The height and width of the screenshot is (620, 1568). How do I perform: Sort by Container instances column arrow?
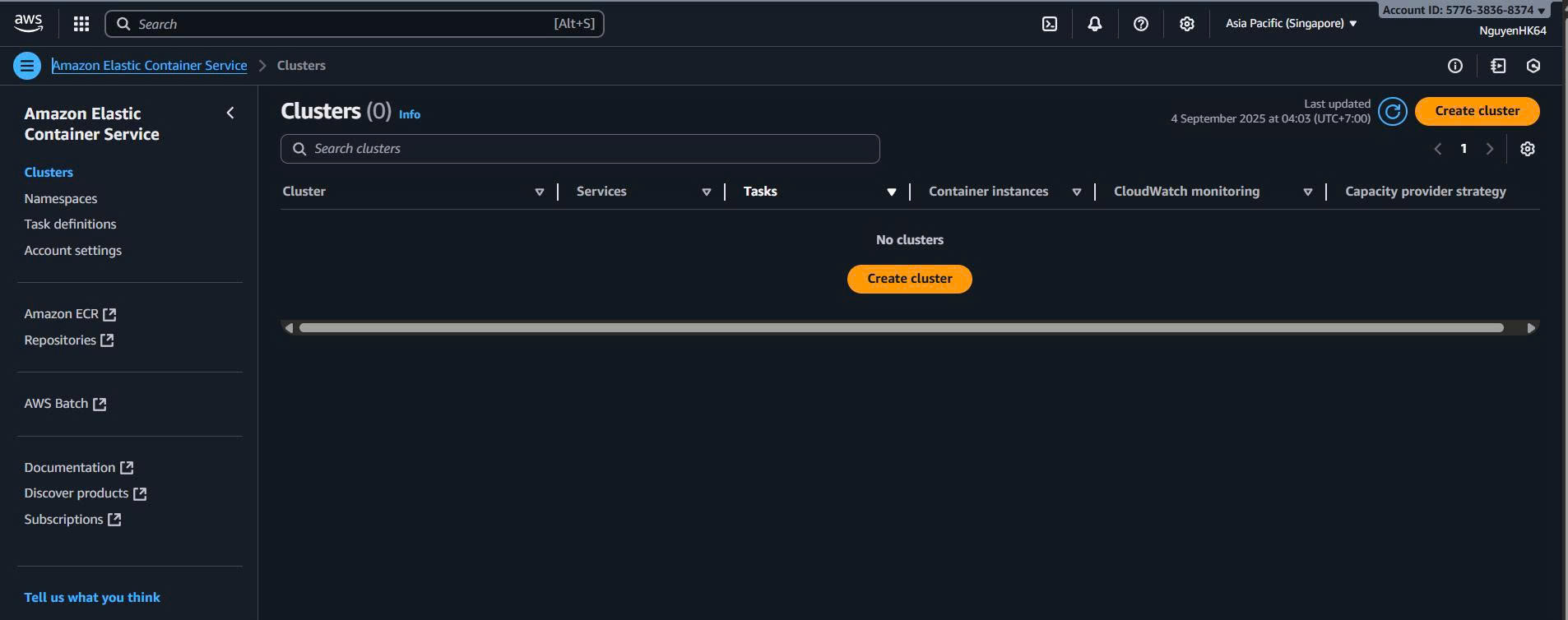point(1077,192)
